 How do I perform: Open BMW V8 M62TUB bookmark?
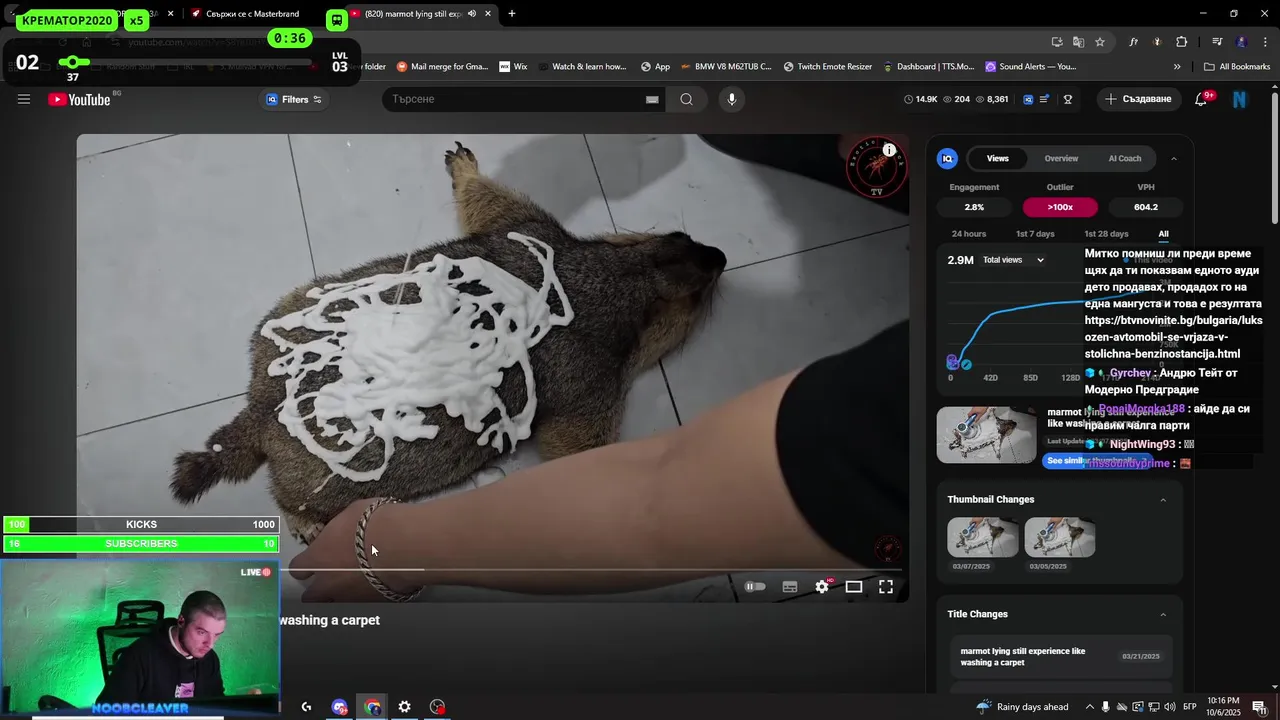tap(726, 67)
